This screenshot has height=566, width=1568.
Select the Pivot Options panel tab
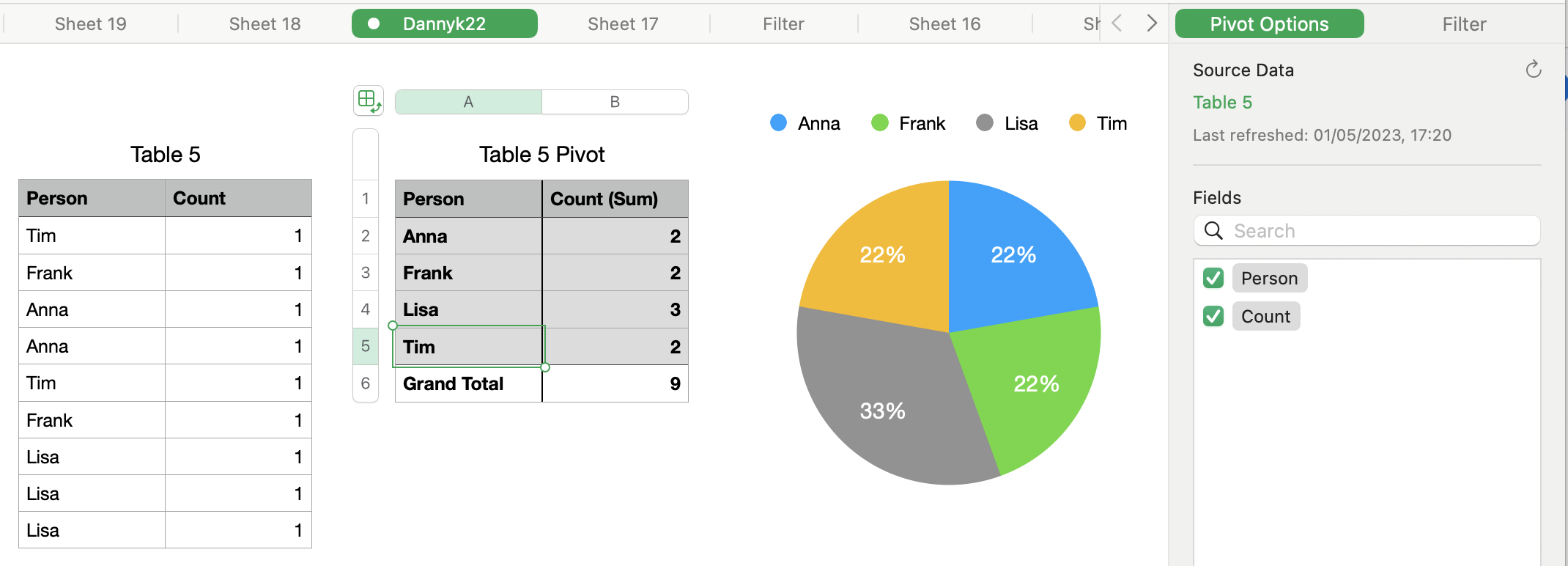point(1269,24)
